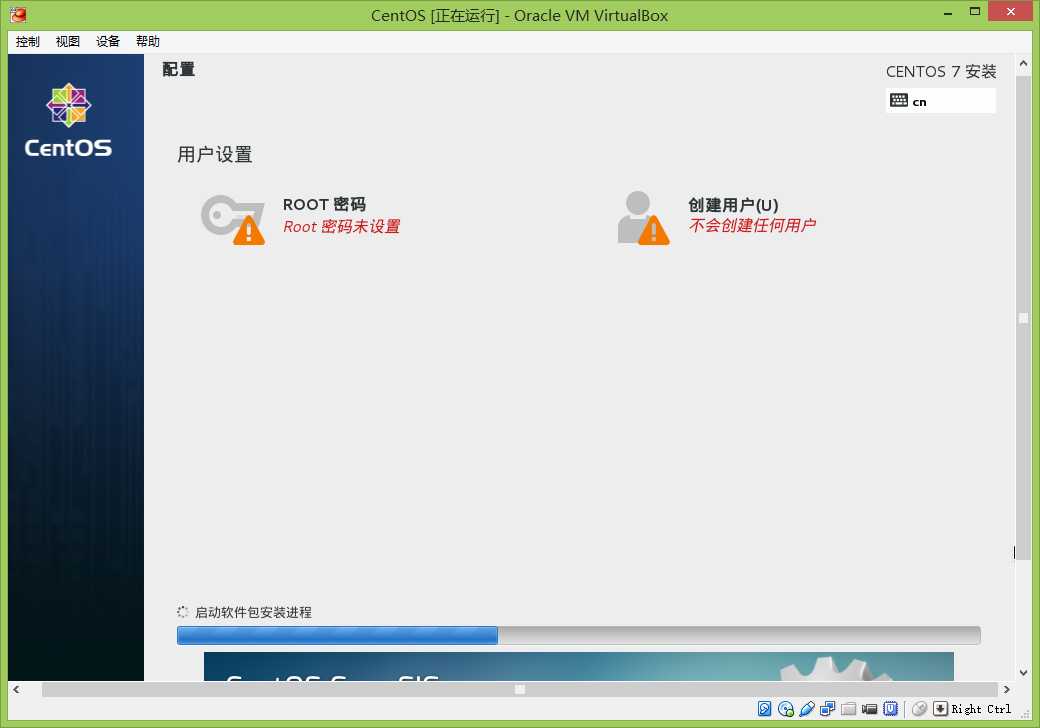This screenshot has width=1040, height=728.
Task: Open the 控制 menu
Action: point(28,41)
